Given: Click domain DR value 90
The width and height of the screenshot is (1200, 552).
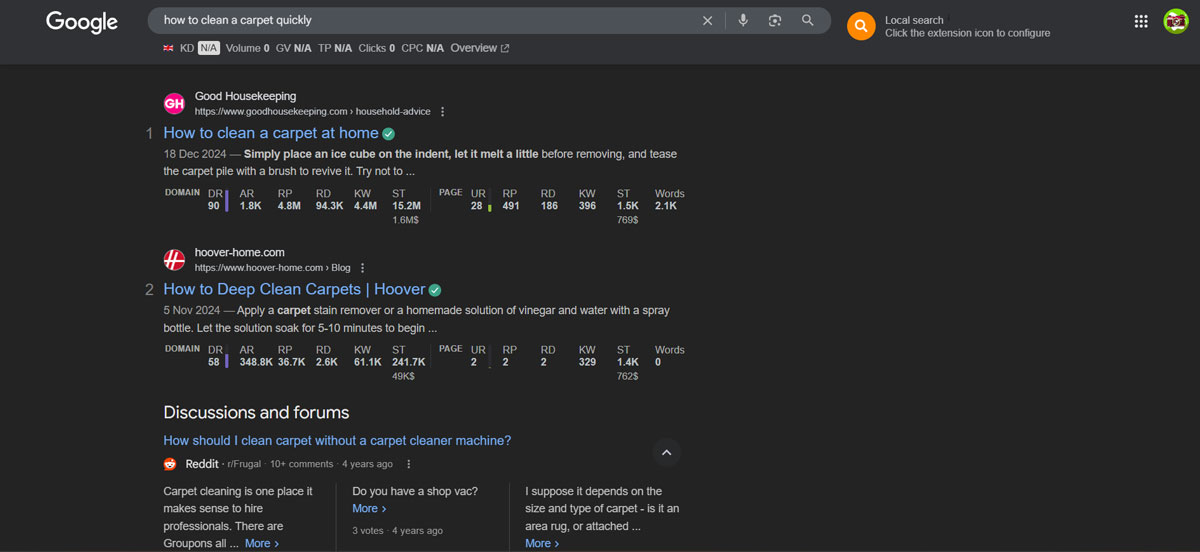Looking at the screenshot, I should [x=214, y=206].
